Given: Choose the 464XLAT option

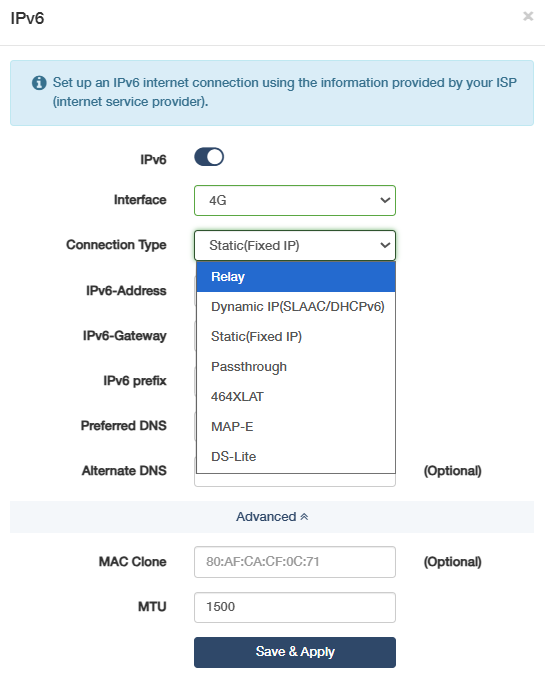Looking at the screenshot, I should 296,397.
